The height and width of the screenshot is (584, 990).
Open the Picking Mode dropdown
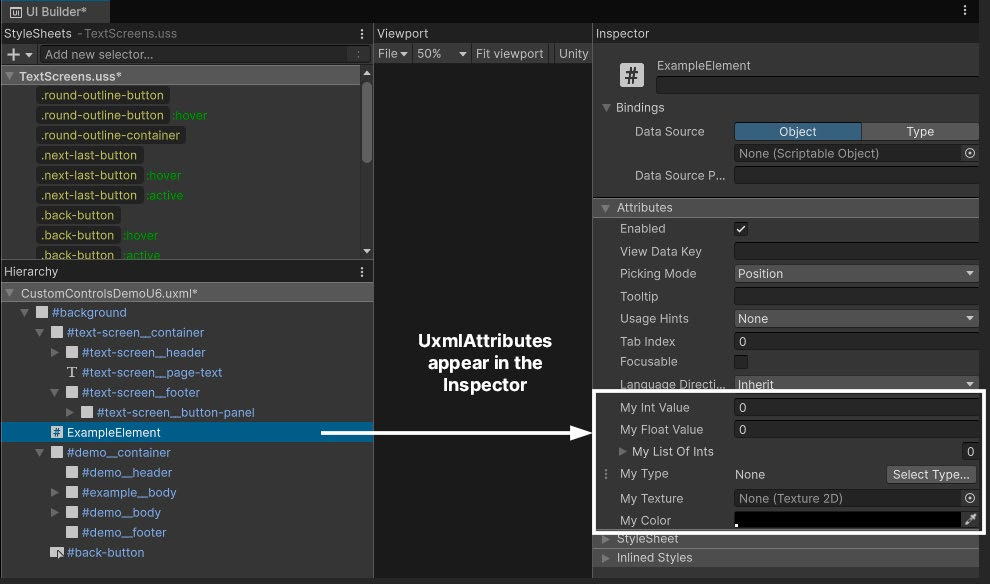pos(856,273)
